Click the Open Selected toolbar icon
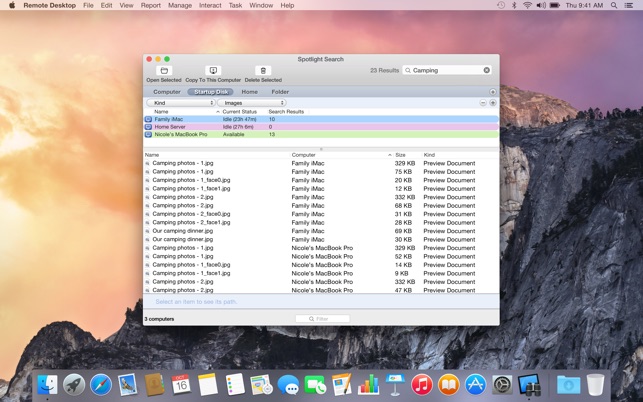 pyautogui.click(x=164, y=71)
